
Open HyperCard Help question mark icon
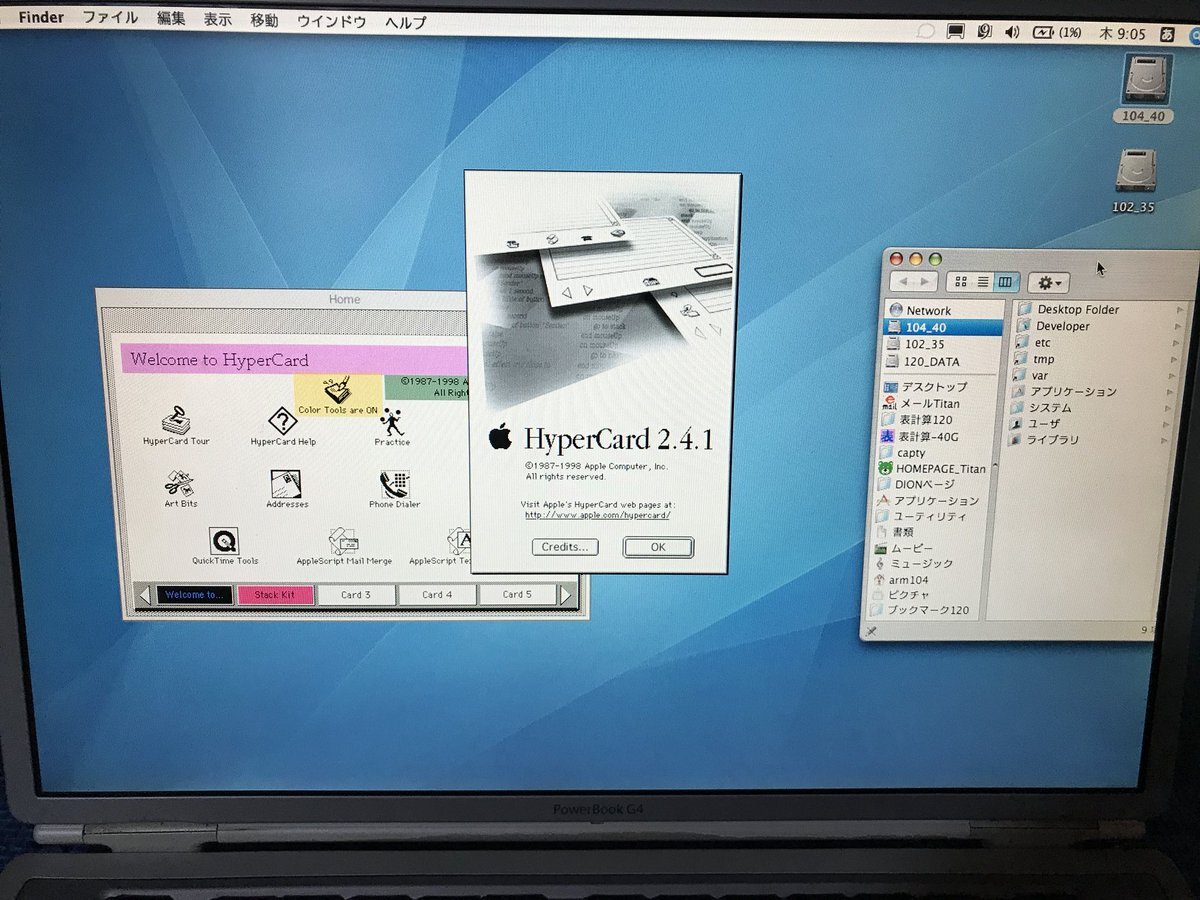[283, 421]
